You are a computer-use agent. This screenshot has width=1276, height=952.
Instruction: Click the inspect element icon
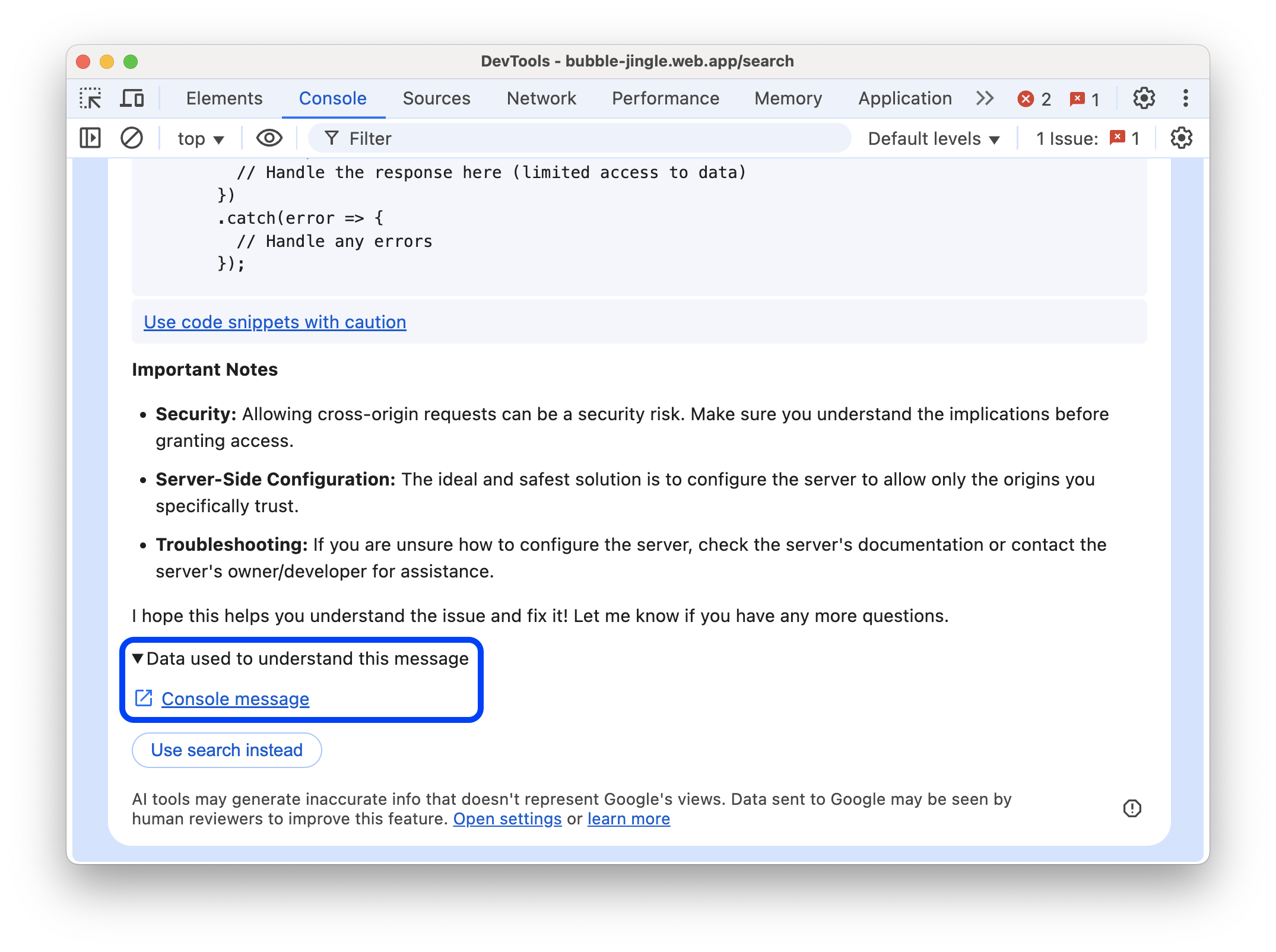coord(92,98)
